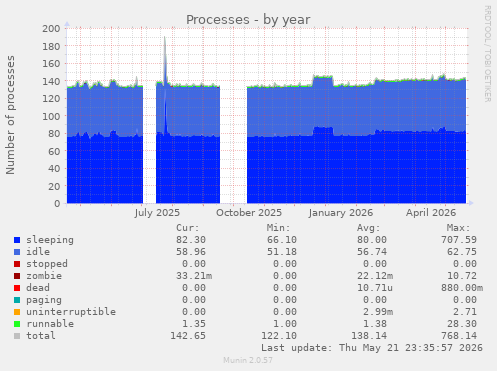Click the zombie legend color swatch
This screenshot has width=497, height=371.
pos(17,276)
